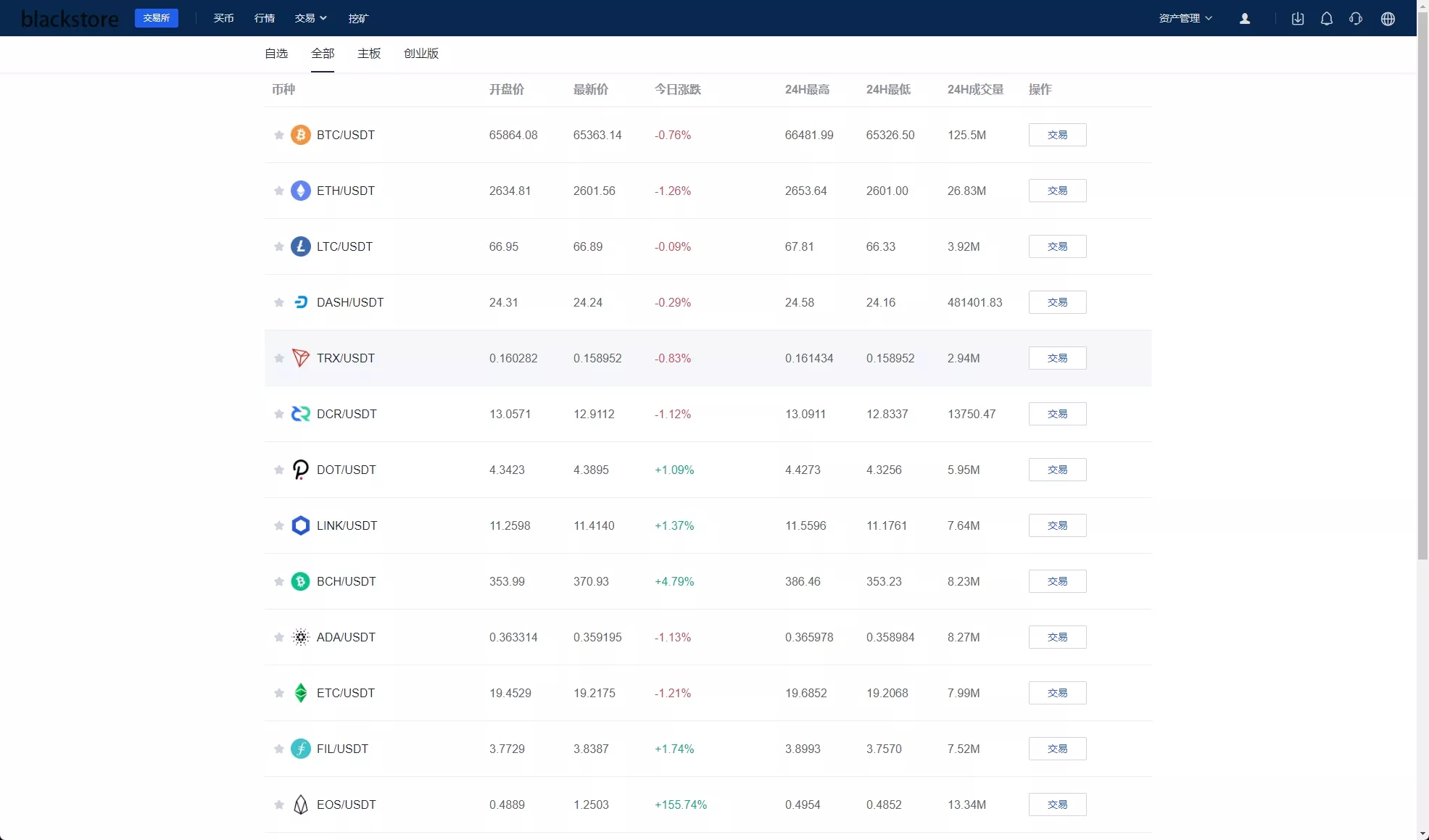Screen dimensions: 1429x840
Task: Toggle favorite star for DOT/USDT
Action: click(278, 470)
